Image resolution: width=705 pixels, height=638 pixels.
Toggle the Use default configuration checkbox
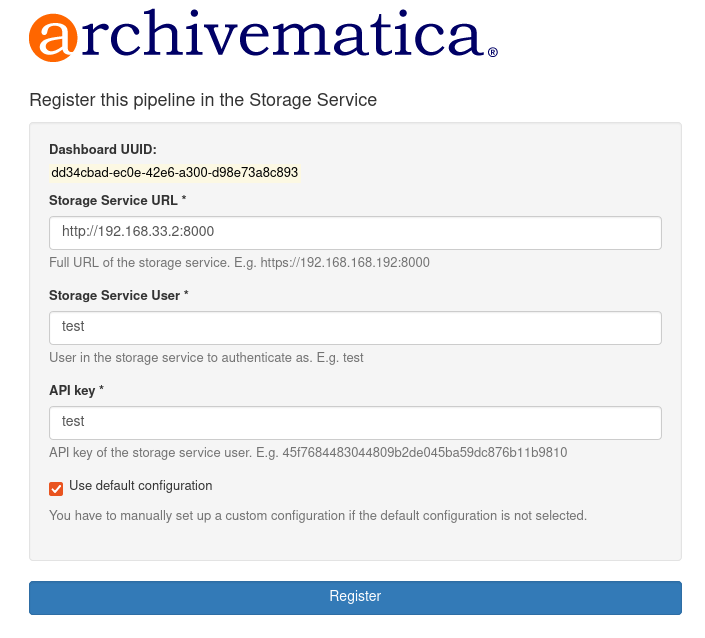(56, 488)
